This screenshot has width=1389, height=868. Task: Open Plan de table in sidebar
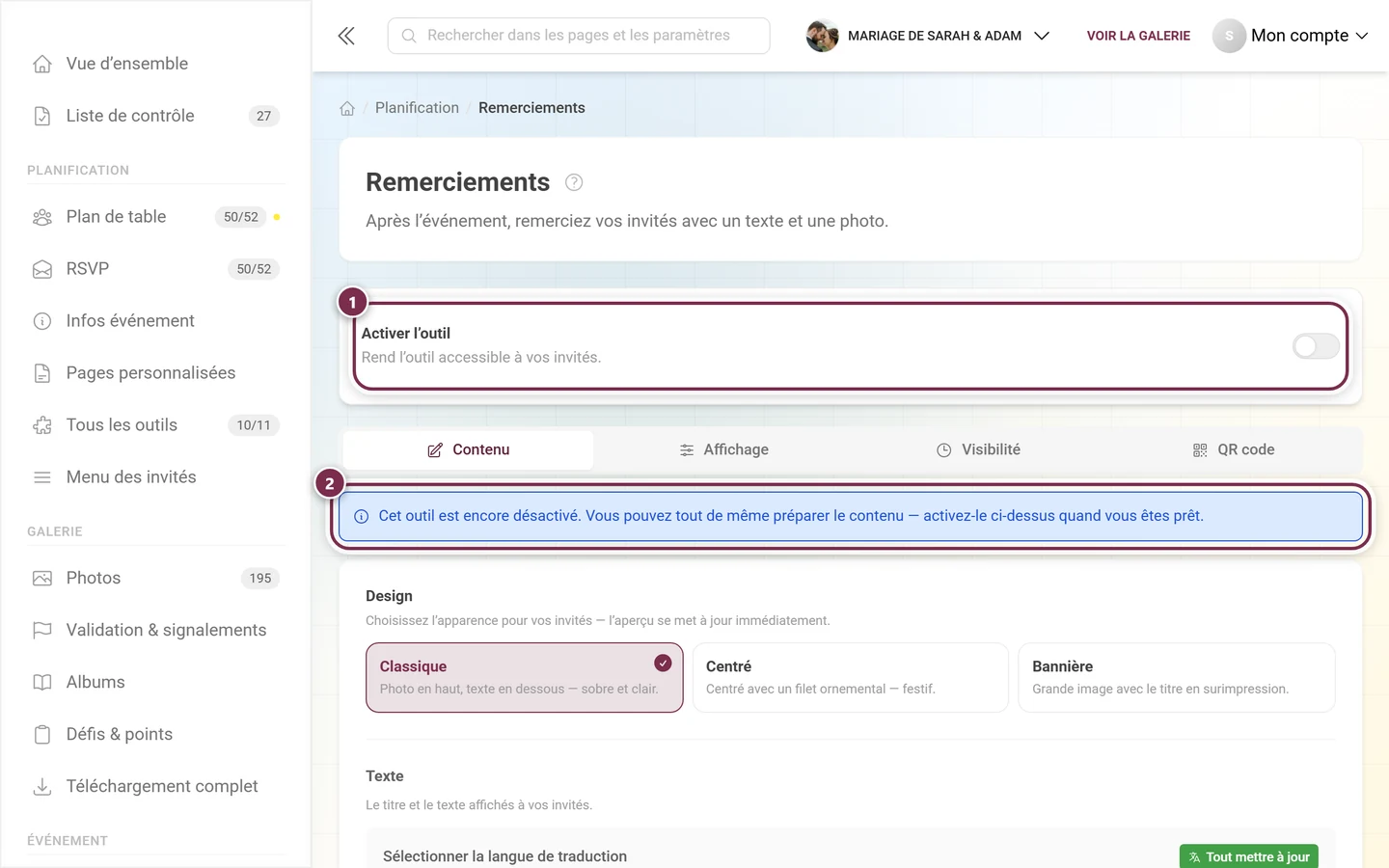click(156, 217)
